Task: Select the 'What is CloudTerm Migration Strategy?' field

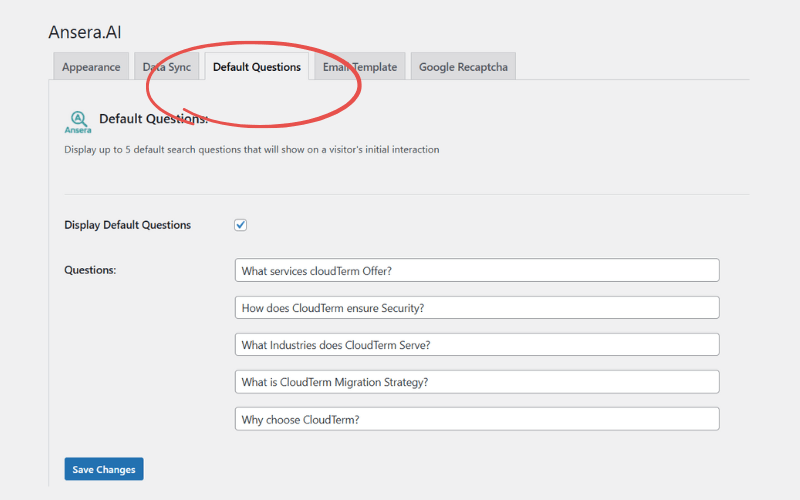Action: 477,382
